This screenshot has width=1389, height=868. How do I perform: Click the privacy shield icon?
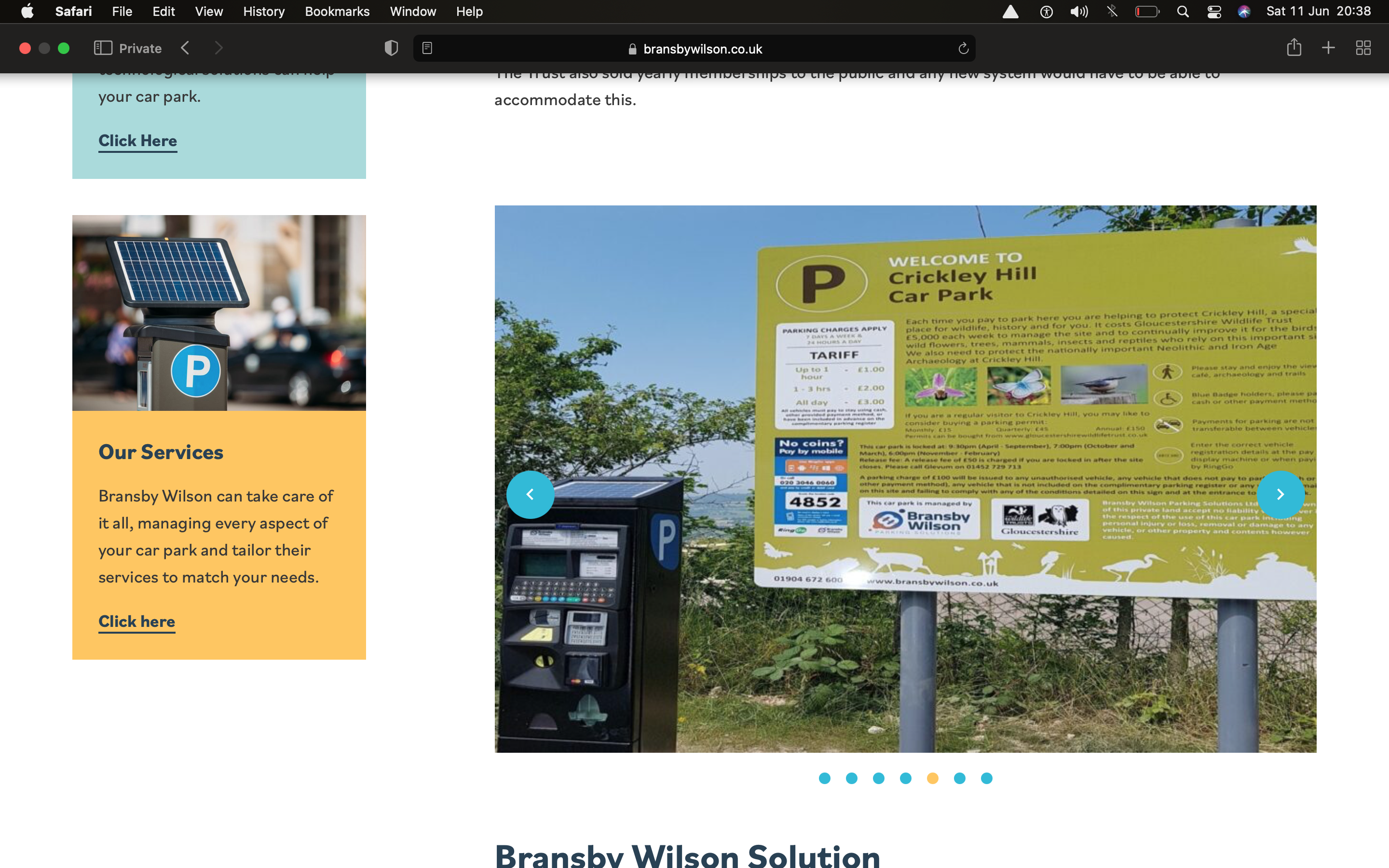point(391,48)
